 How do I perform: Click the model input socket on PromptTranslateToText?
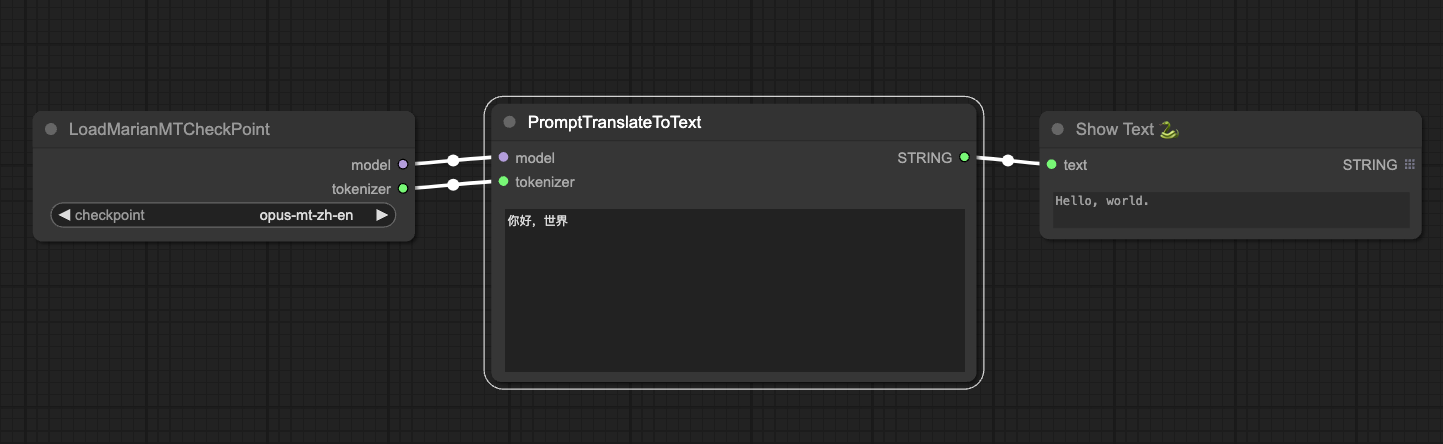503,157
